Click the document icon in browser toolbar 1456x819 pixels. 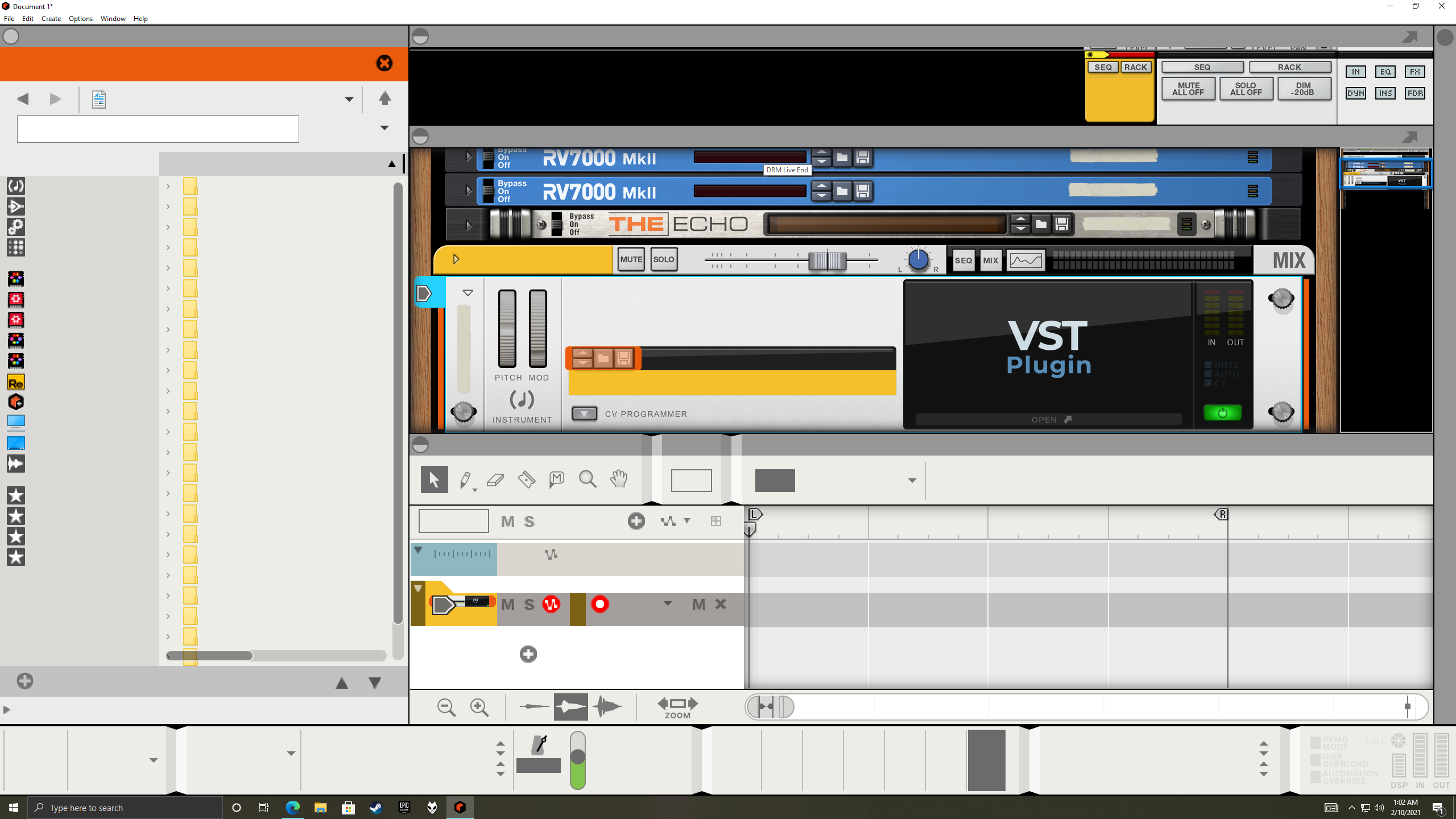click(99, 100)
